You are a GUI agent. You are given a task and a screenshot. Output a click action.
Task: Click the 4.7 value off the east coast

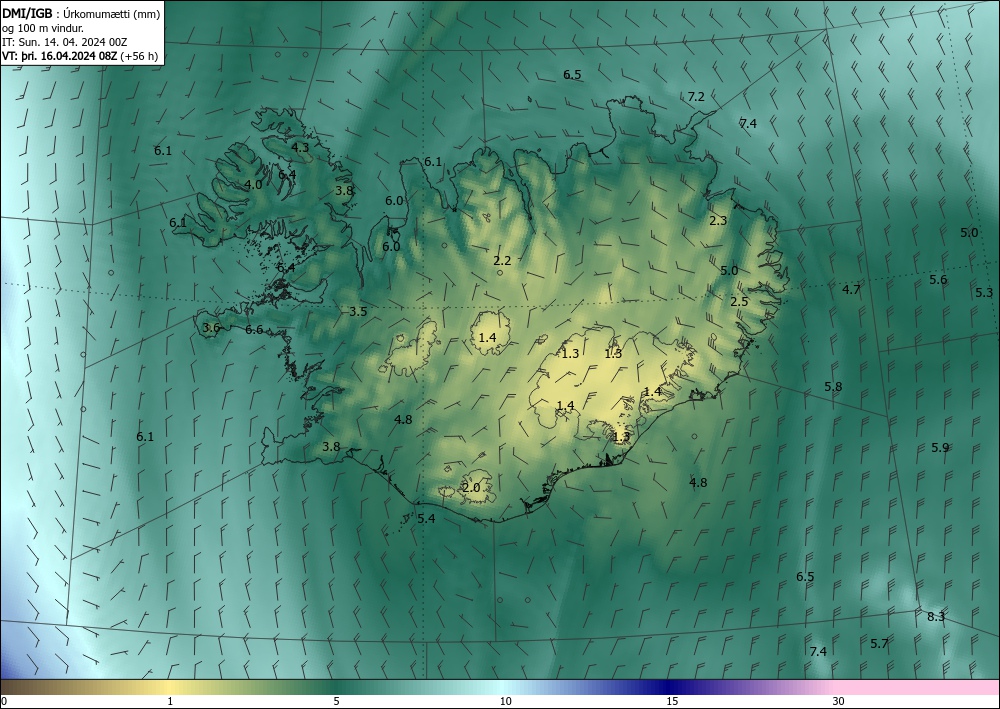pos(851,289)
